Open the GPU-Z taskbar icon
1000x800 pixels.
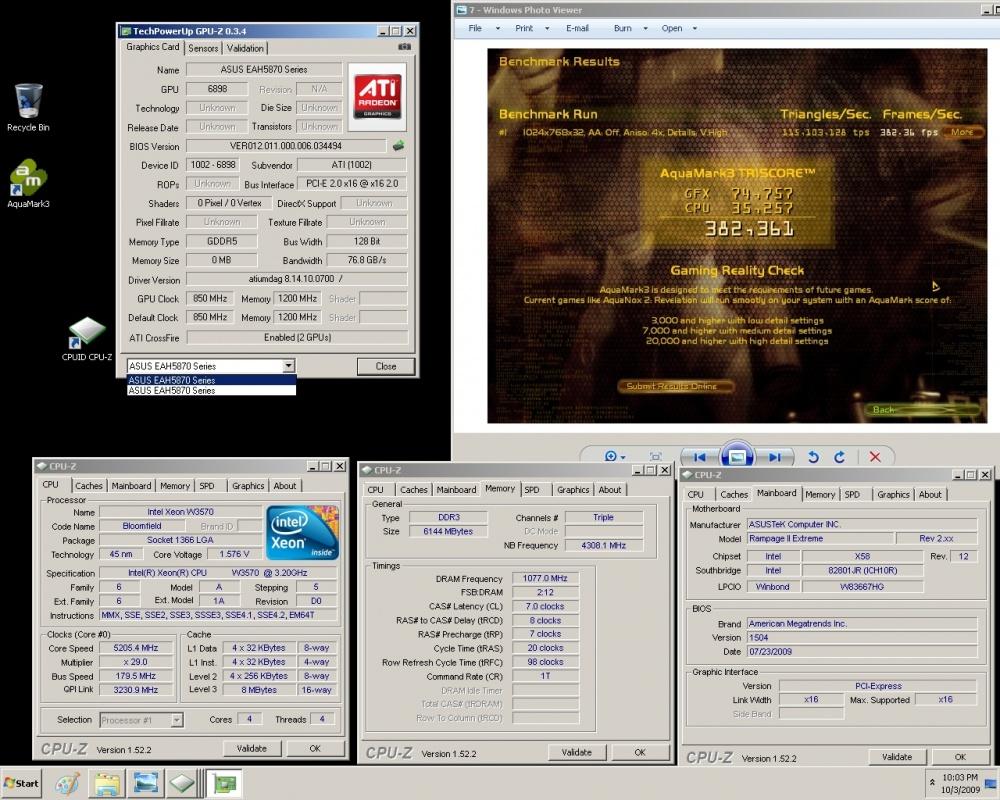point(224,783)
